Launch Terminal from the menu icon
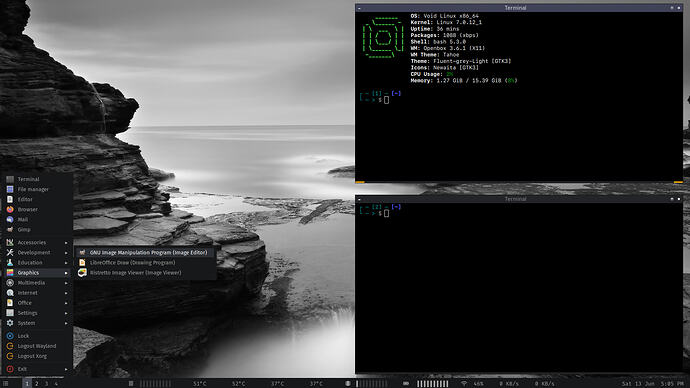The height and width of the screenshot is (388, 690). 10,179
